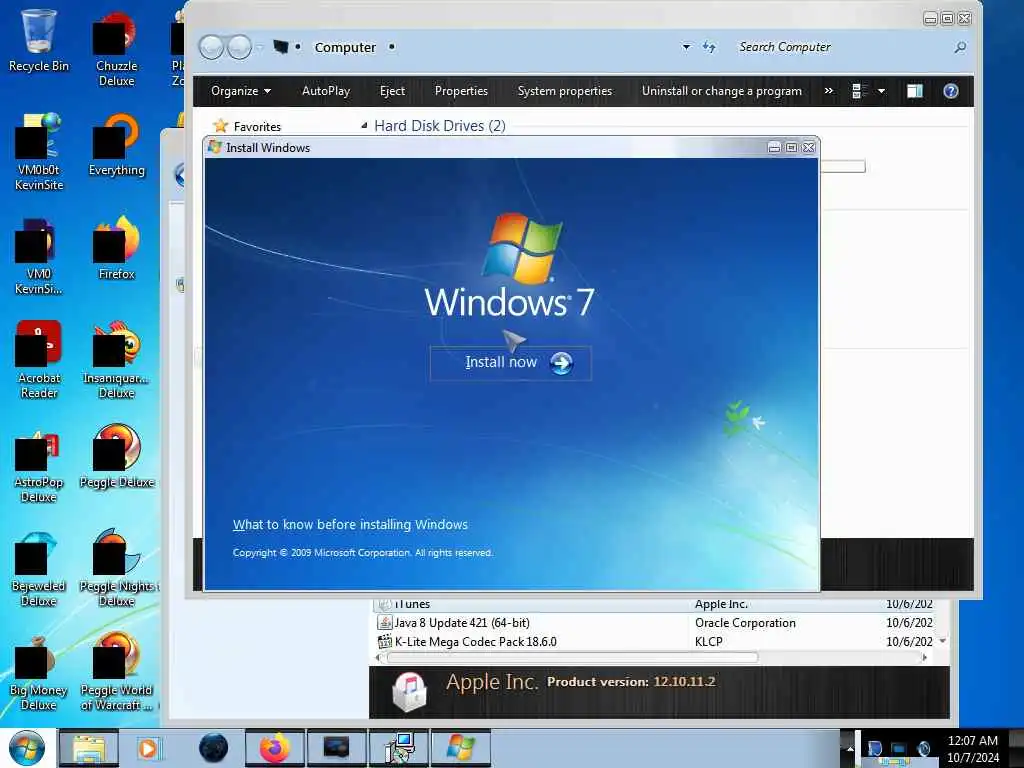The width and height of the screenshot is (1024, 768).
Task: Toggle the preview pane in Computer window
Action: (x=915, y=91)
